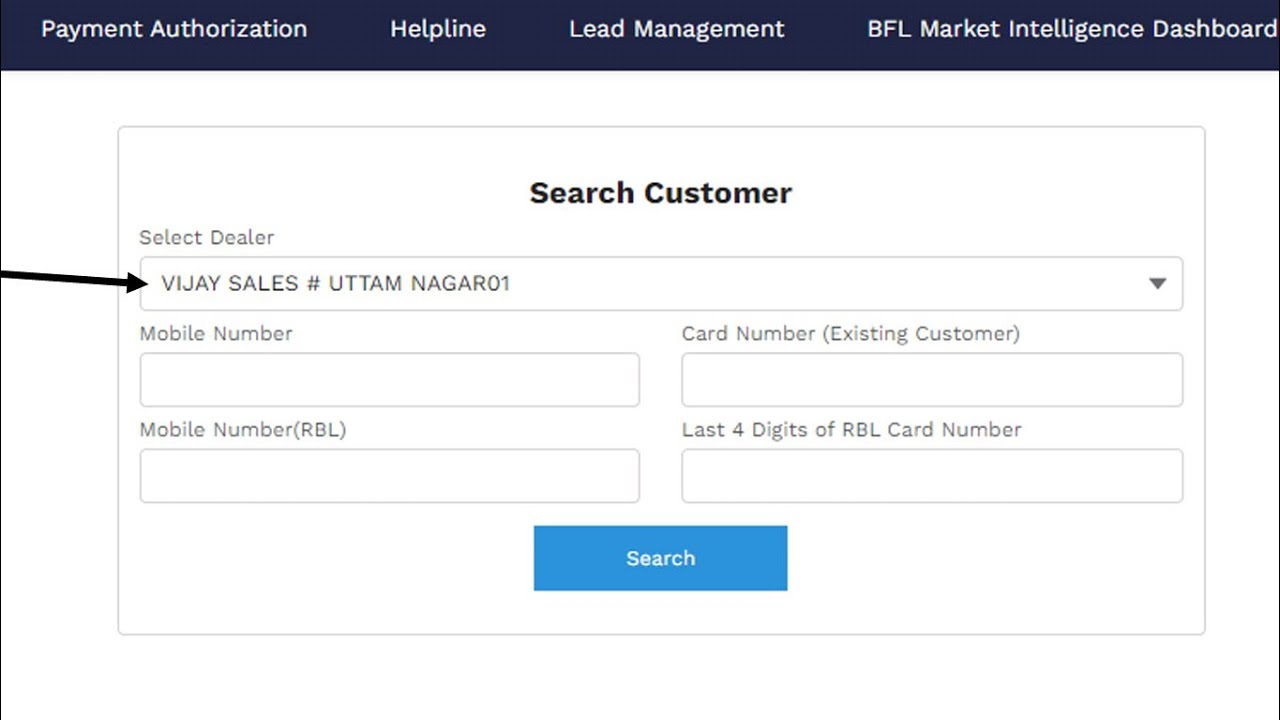Click the Search Customer heading
Image resolution: width=1280 pixels, height=720 pixels.
click(x=660, y=193)
